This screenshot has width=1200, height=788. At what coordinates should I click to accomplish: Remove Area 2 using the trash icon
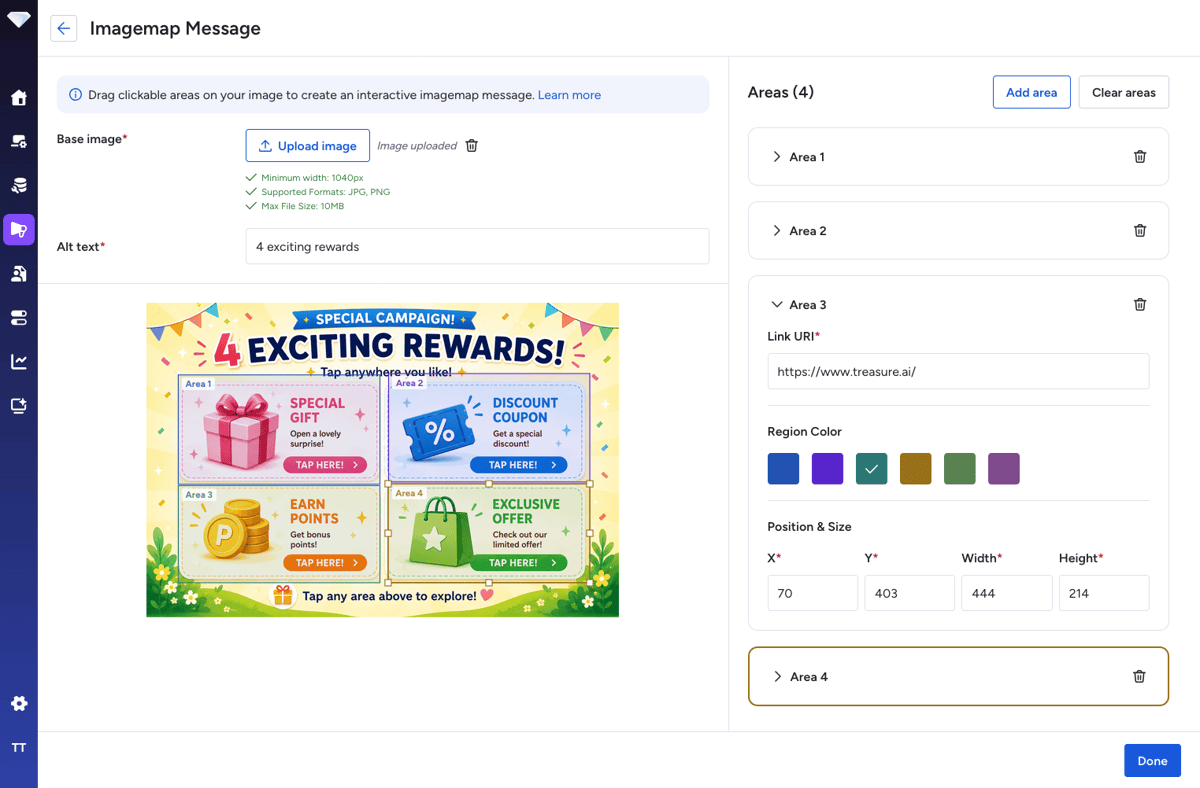point(1140,231)
